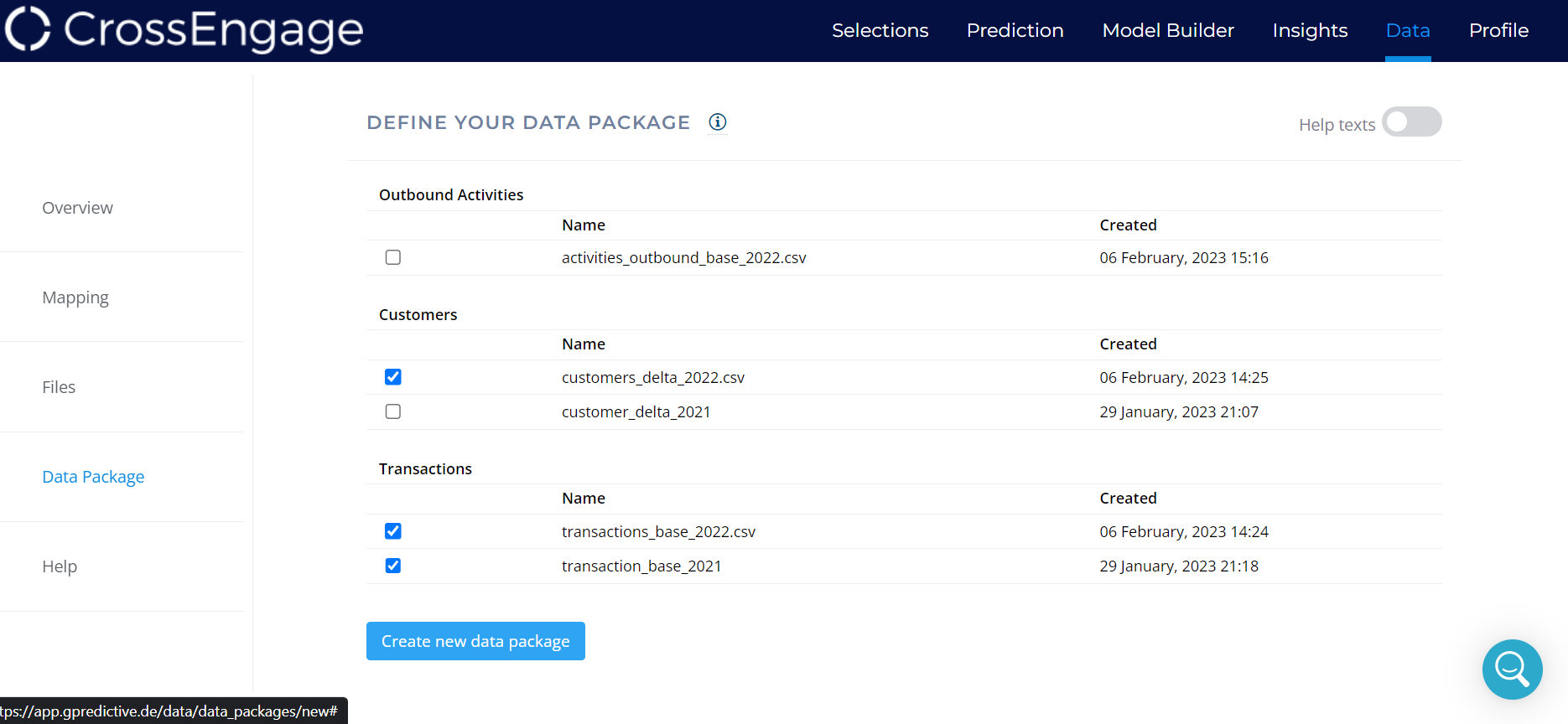Go to the Prediction section
Viewport: 1568px width, 724px height.
[1015, 31]
